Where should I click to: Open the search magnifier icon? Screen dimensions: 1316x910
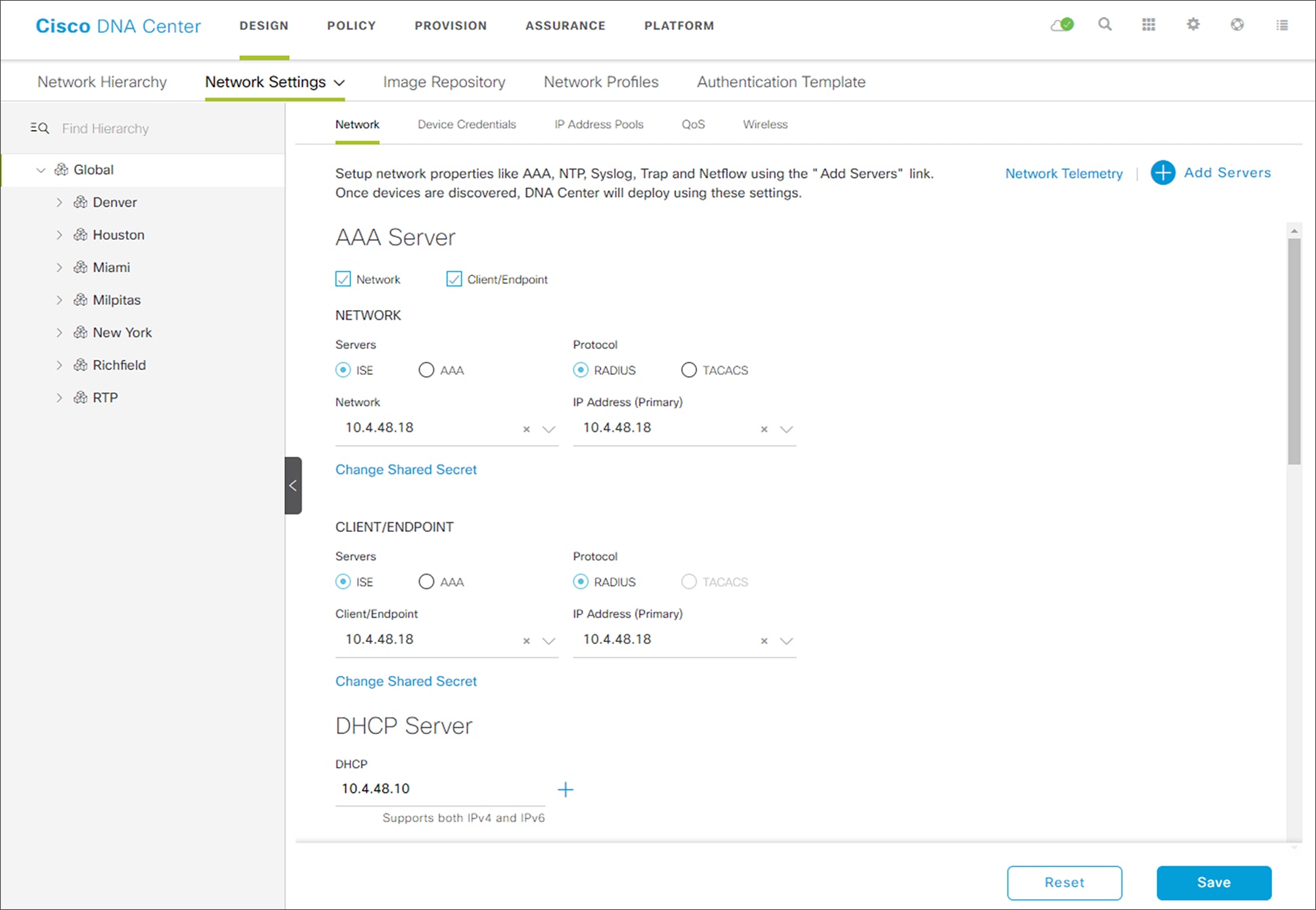point(1105,24)
